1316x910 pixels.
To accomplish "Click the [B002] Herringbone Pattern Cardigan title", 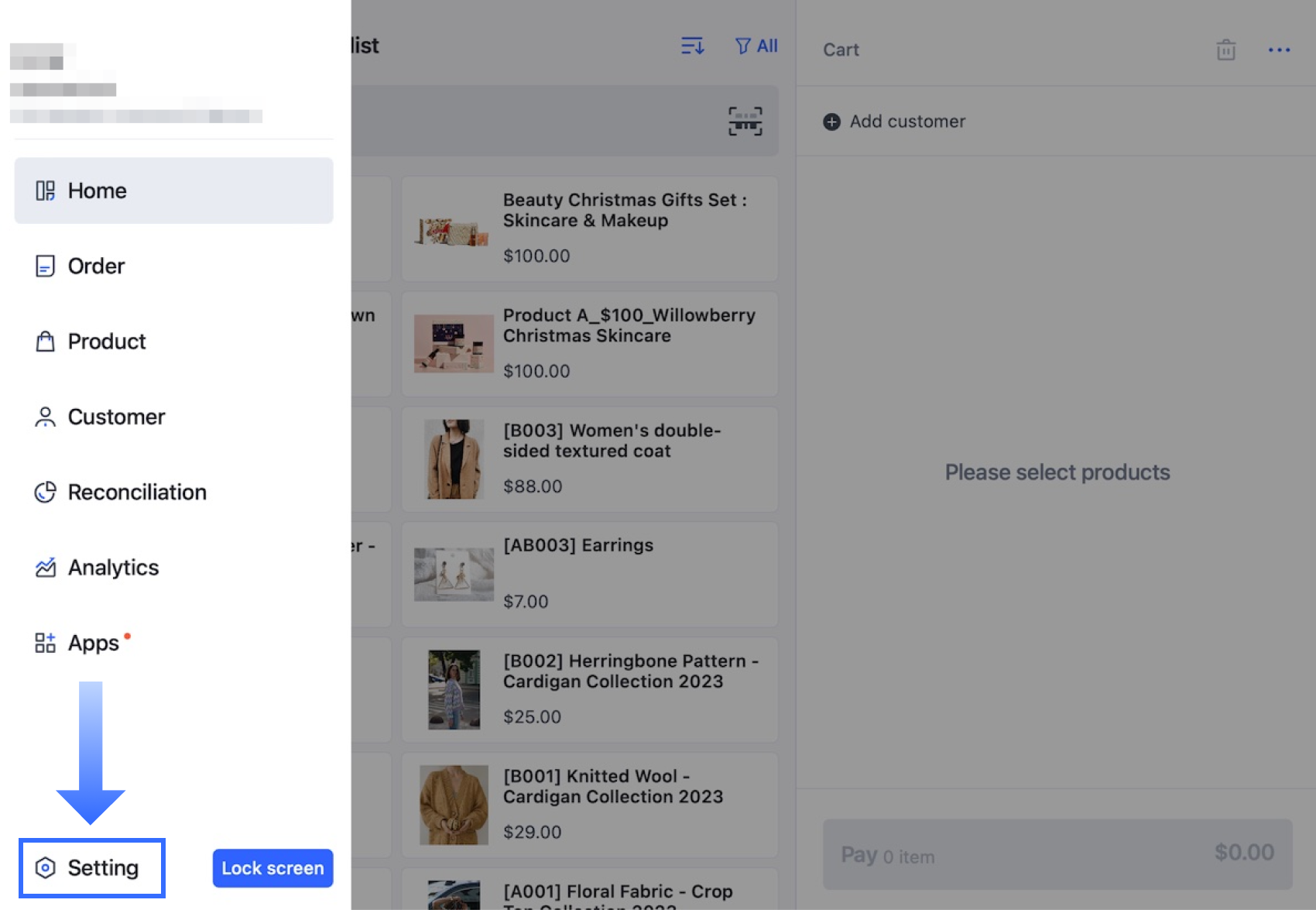I will coord(631,671).
